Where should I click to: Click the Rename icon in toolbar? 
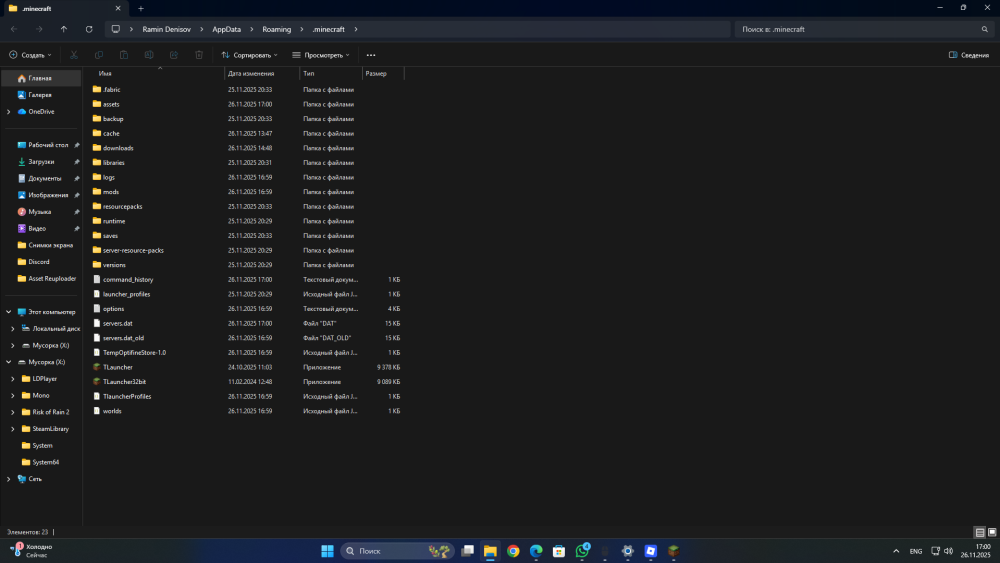(x=149, y=55)
